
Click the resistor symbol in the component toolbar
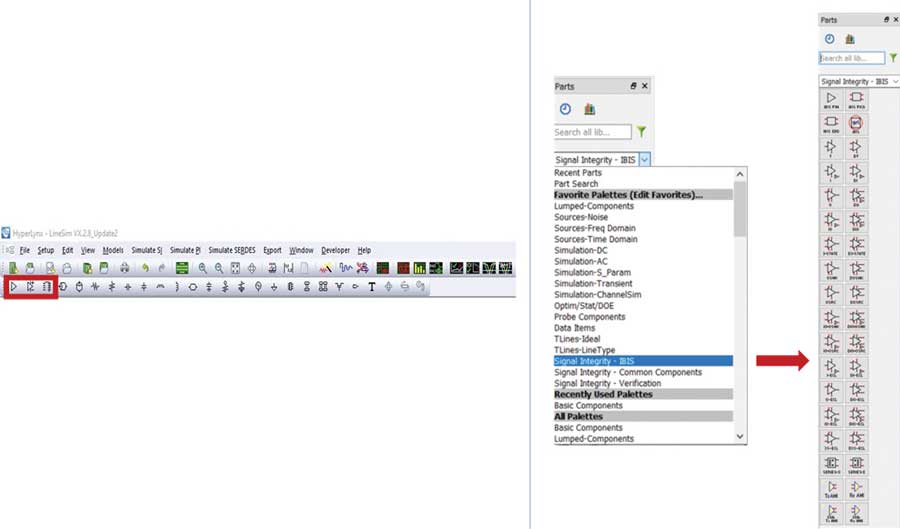[95, 287]
